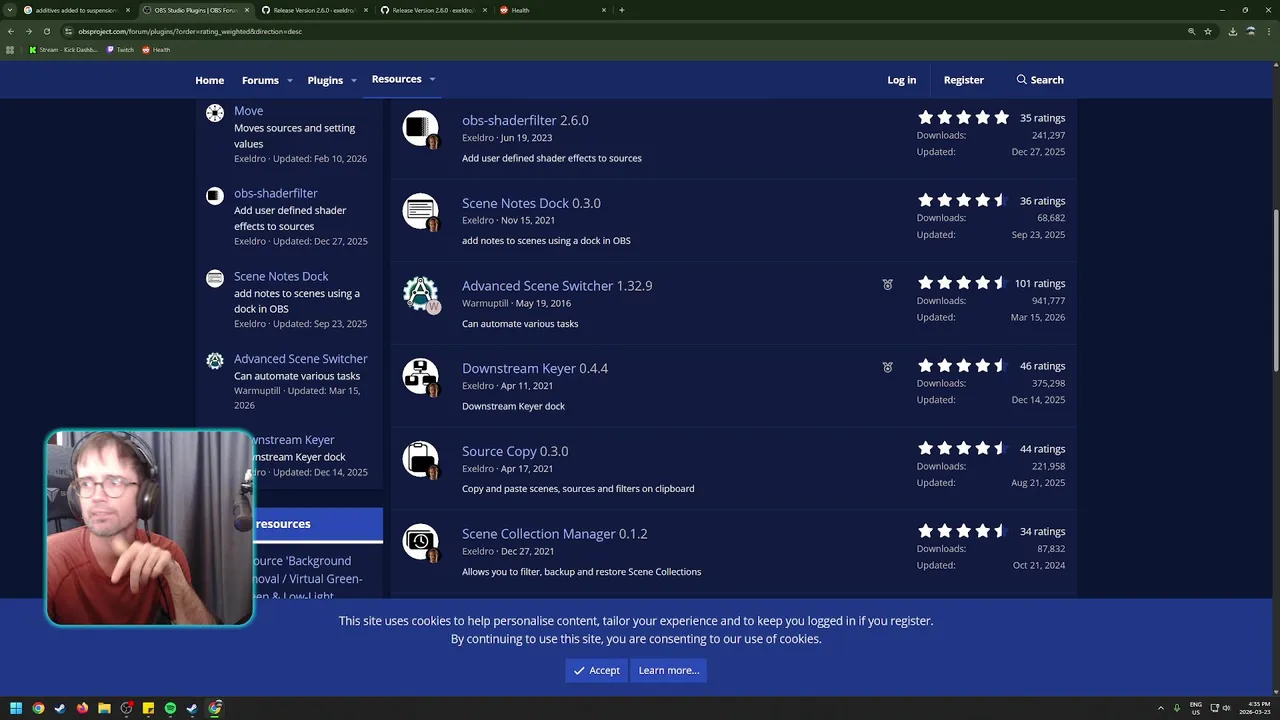Click the star rating on the Source Copy row
Viewport: 1280px width, 720px height.
coord(963,449)
